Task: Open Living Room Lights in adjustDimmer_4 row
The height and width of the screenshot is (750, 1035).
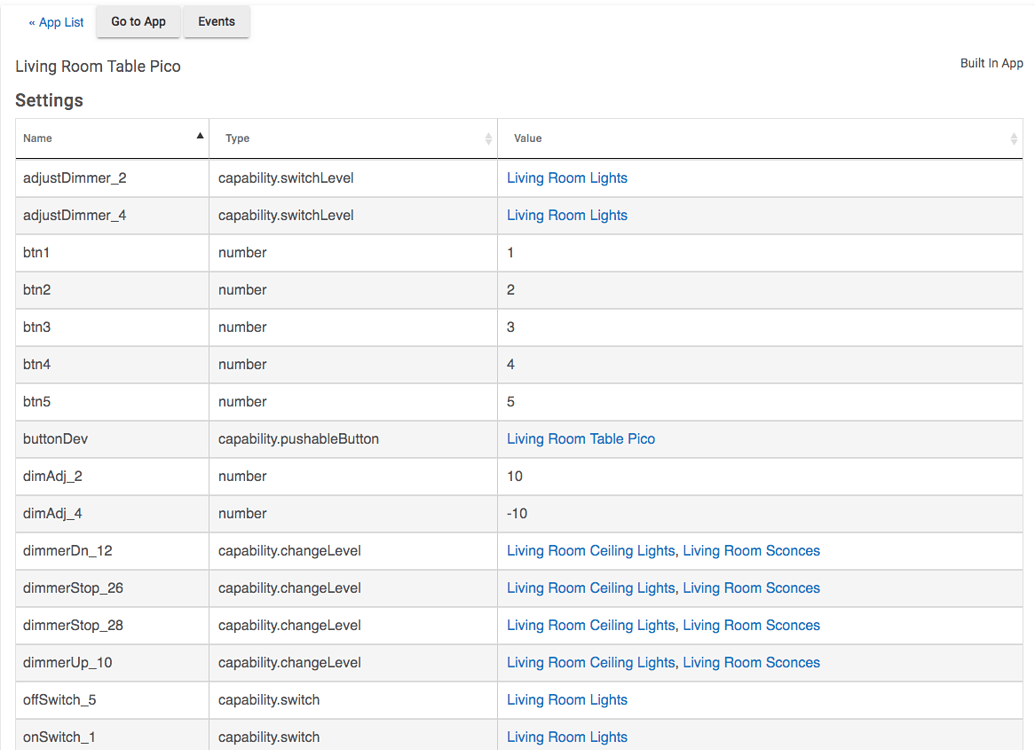Action: [567, 215]
